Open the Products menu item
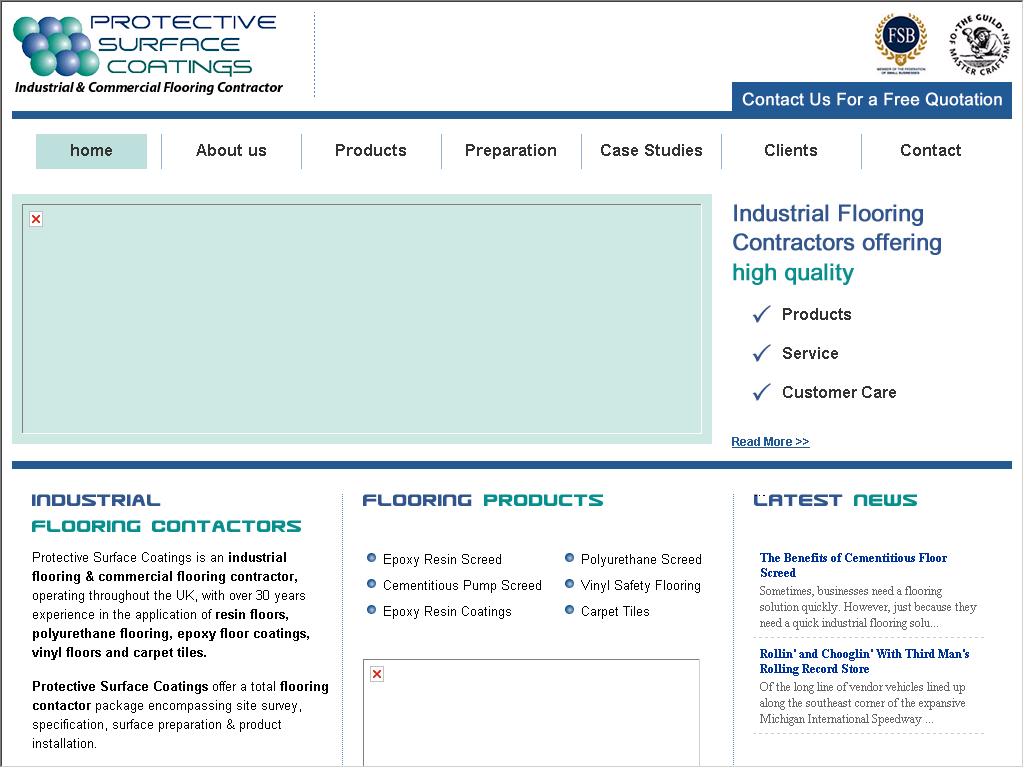1024x768 pixels. (x=371, y=151)
